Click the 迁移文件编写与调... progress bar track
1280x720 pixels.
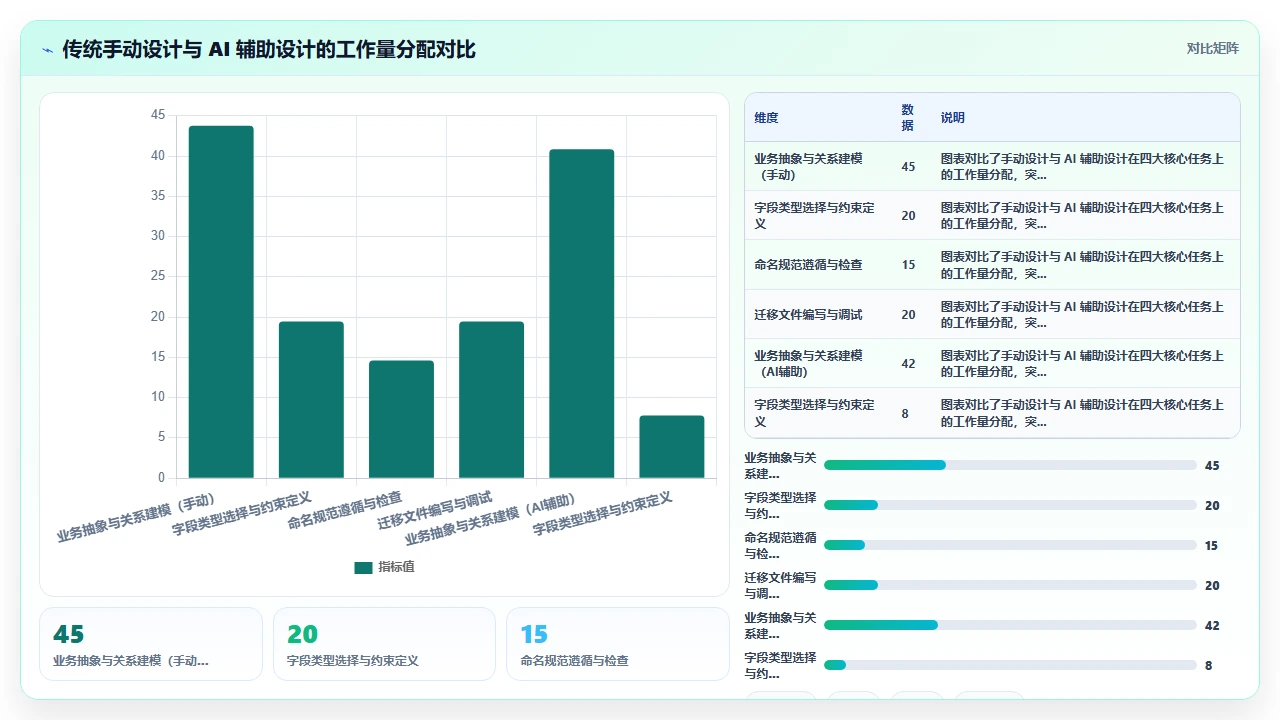tap(1010, 585)
